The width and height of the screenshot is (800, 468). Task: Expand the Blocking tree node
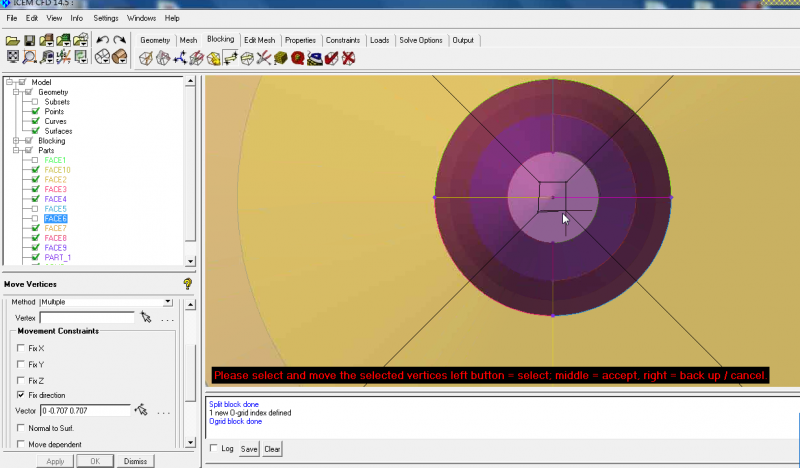16,141
